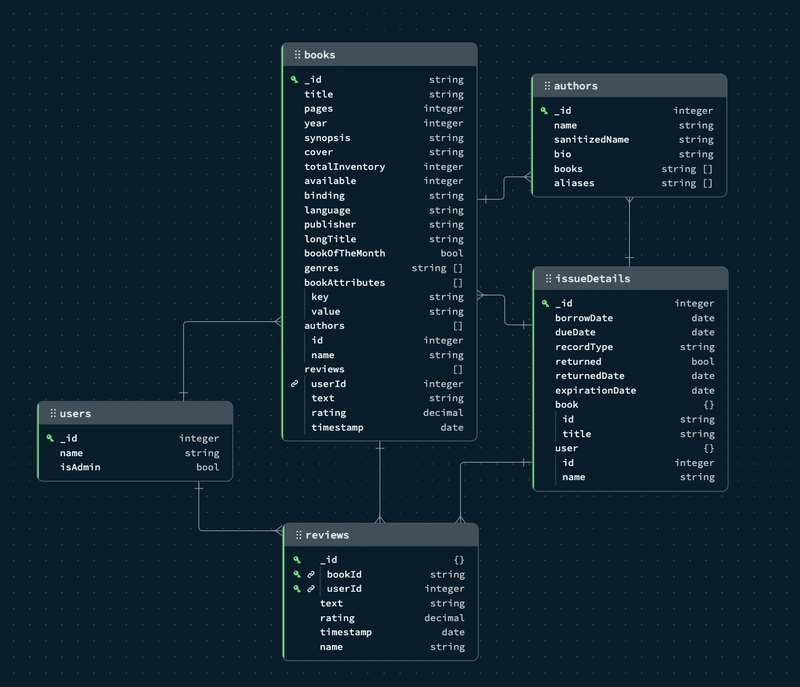800x687 pixels.
Task: Click the key icon beside authors _id
Action: 544,111
